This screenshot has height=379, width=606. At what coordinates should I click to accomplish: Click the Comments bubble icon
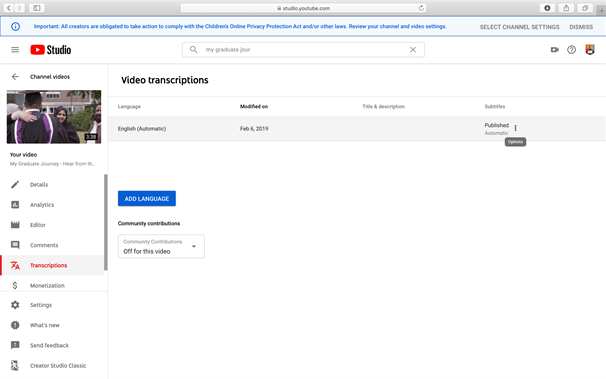click(15, 245)
